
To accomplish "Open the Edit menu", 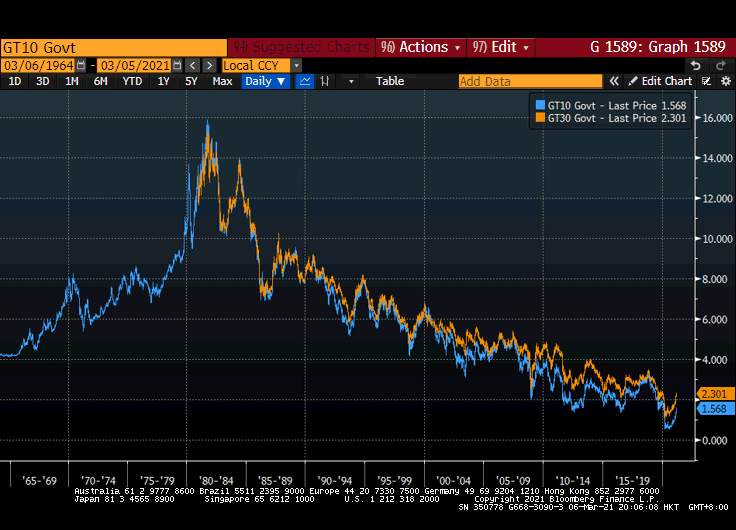I will pos(500,47).
